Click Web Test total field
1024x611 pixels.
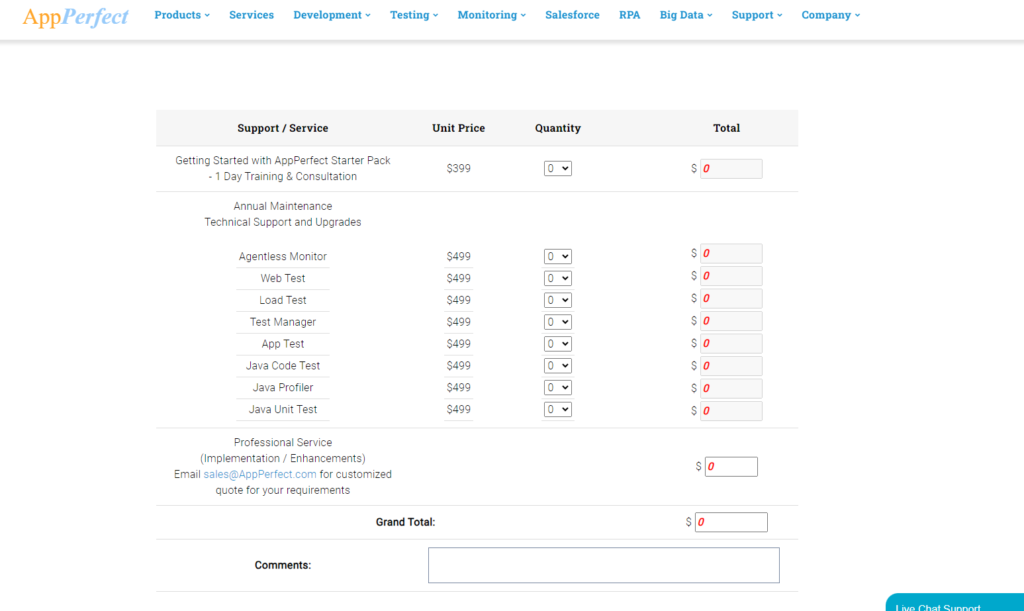click(x=731, y=276)
